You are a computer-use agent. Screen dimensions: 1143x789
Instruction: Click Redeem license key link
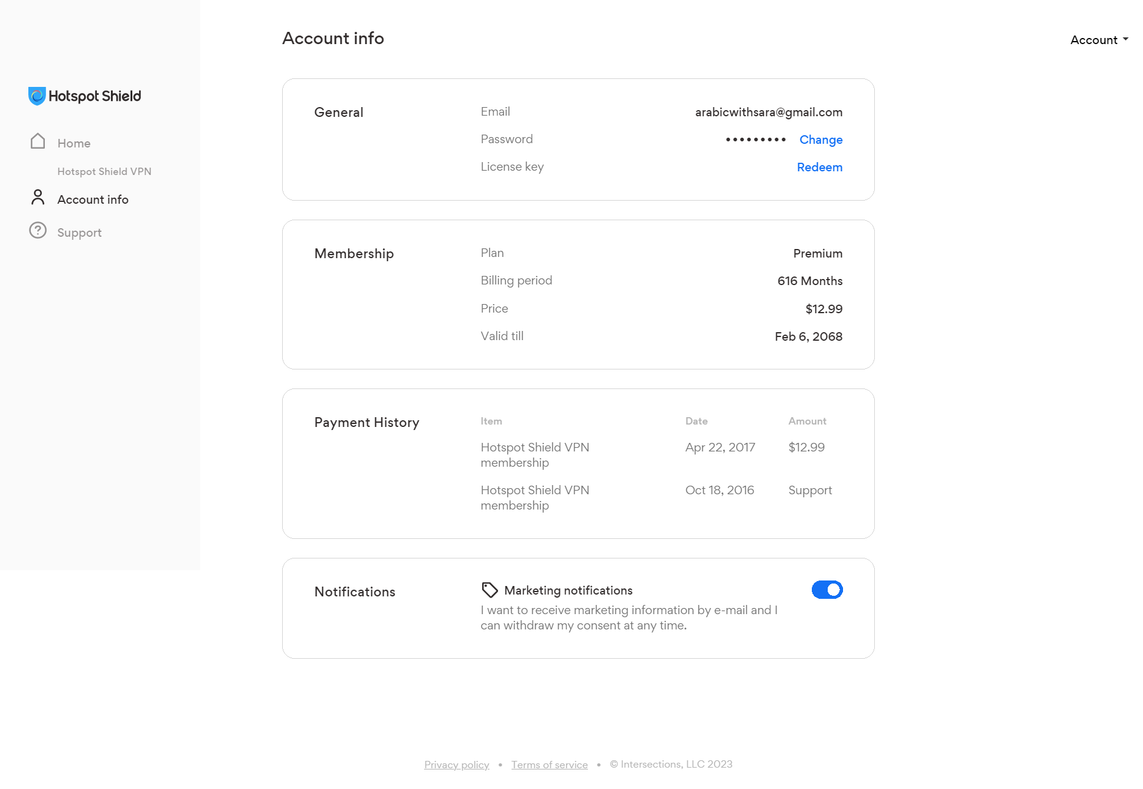[819, 167]
